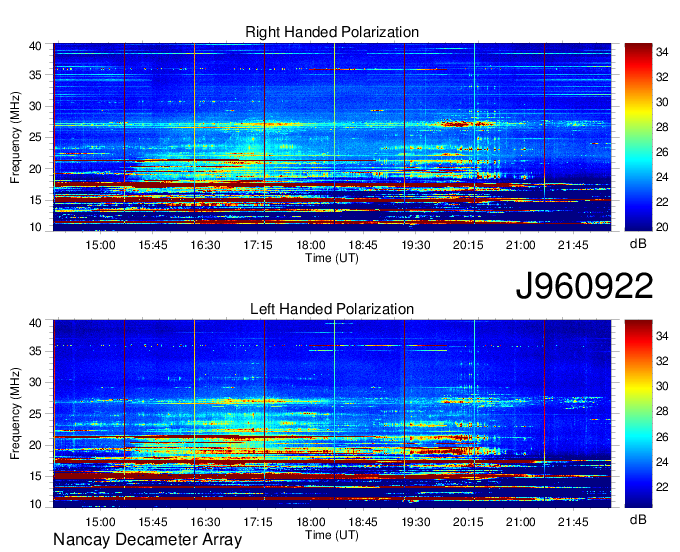Click the 10 MHz tick of Right Handed plot
Image resolution: width=680 pixels, height=552 pixels.
pyautogui.click(x=35, y=227)
